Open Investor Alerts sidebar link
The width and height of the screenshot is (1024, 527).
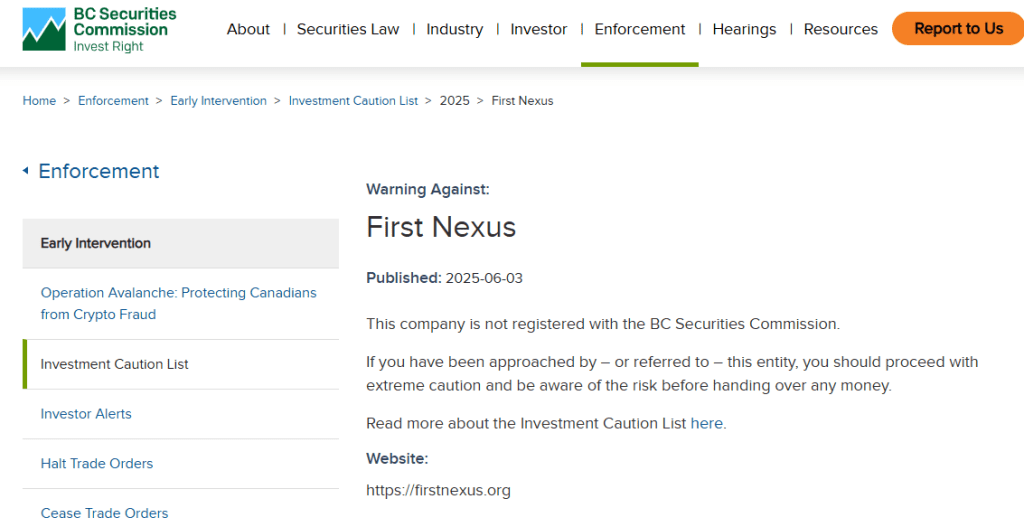coord(86,414)
